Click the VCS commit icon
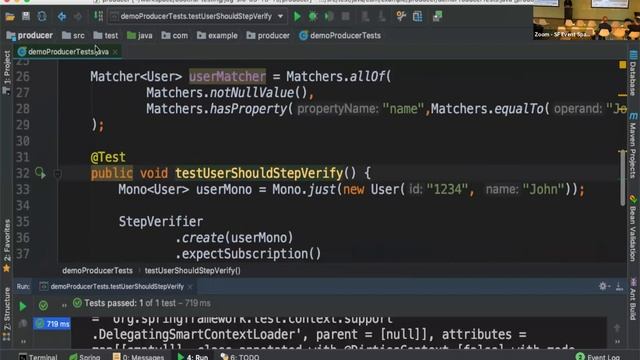 point(381,17)
